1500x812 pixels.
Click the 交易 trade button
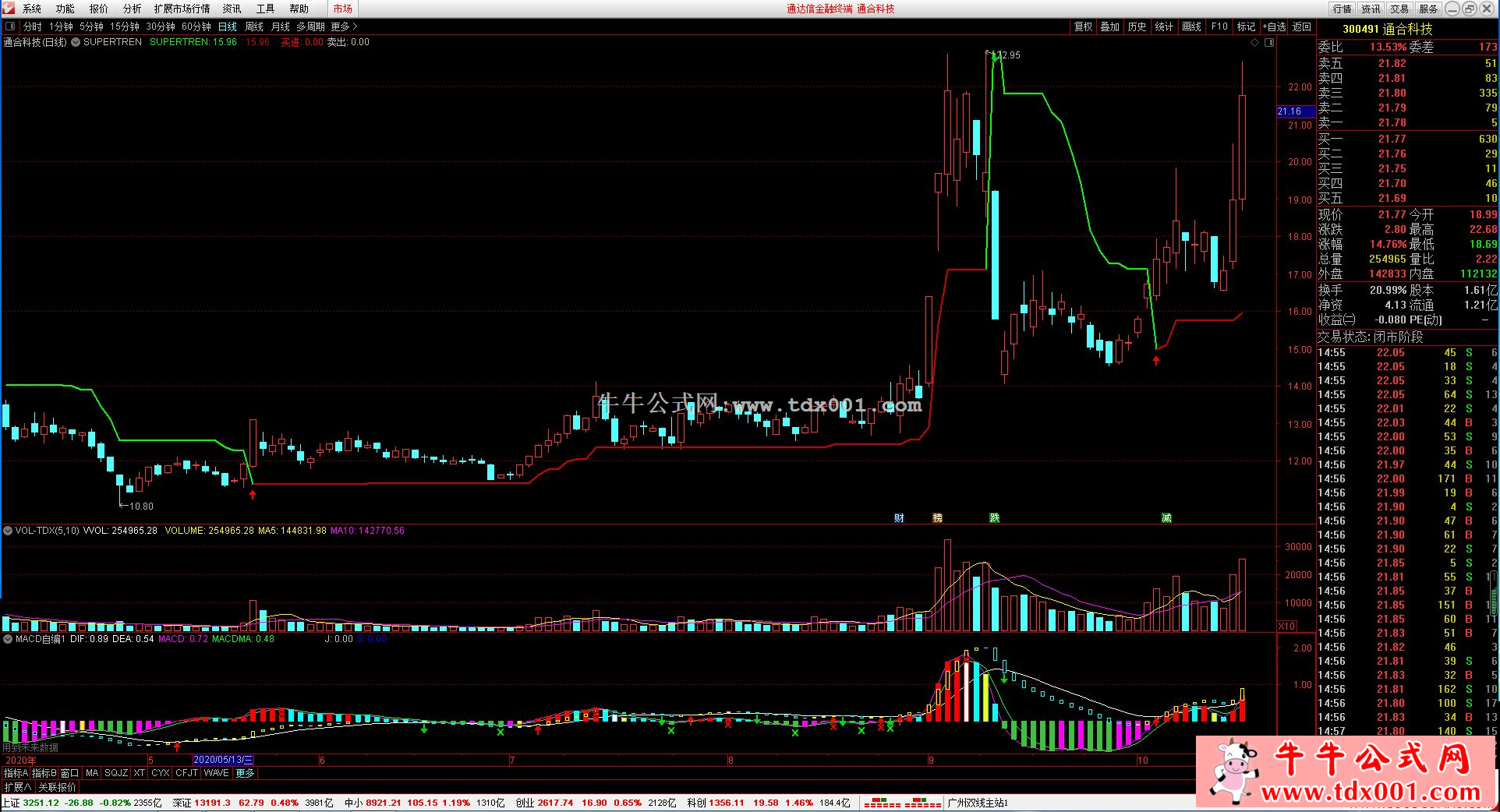1399,9
